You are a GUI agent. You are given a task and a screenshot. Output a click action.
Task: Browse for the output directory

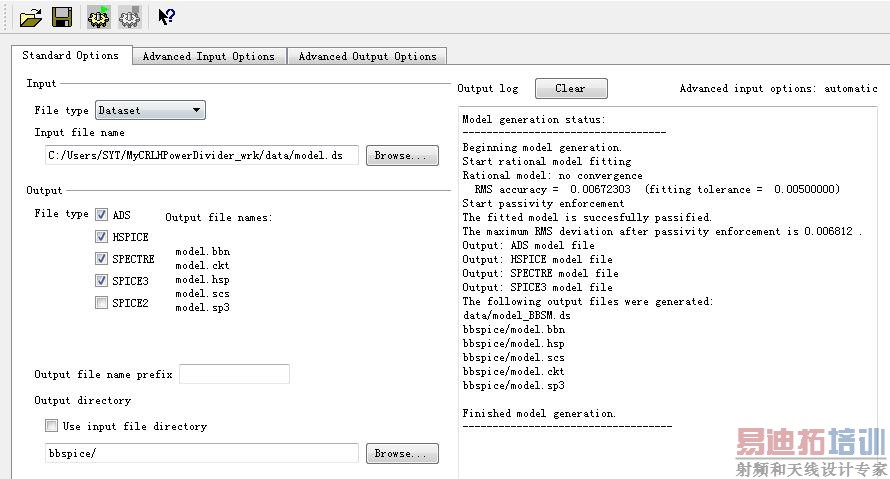pos(401,454)
